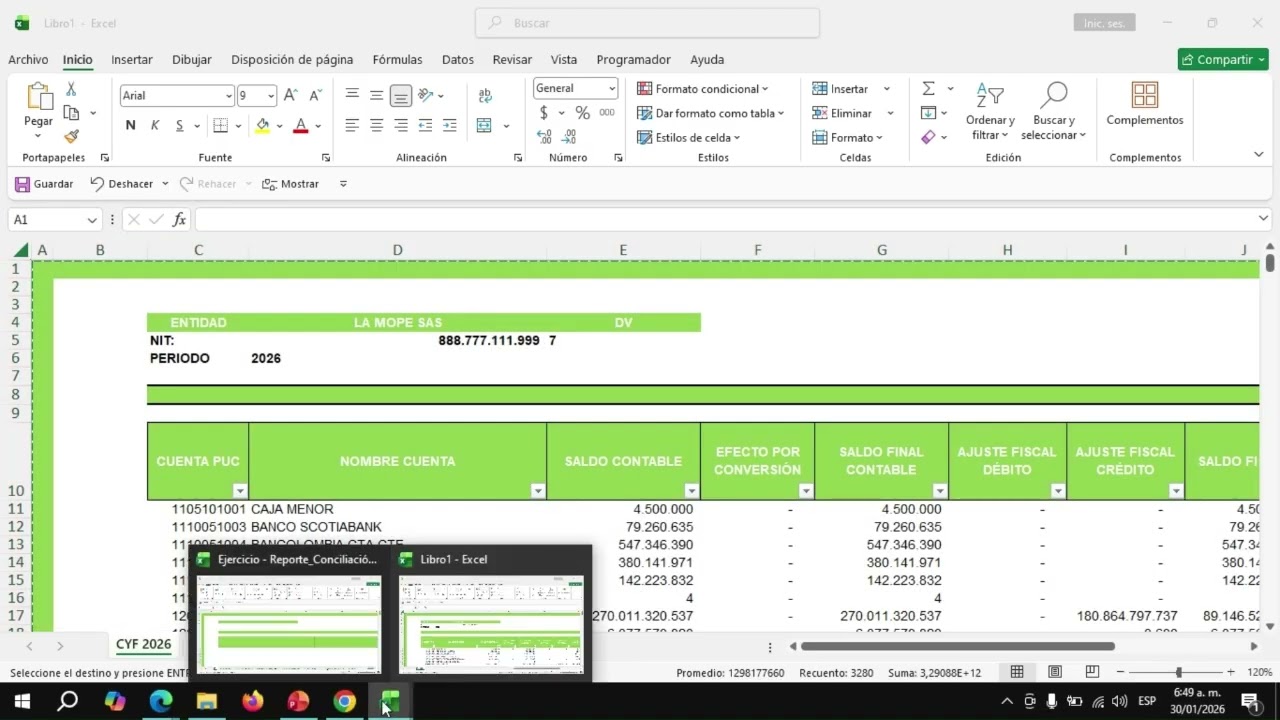Click Guardar in quick access bar
The image size is (1280, 720).
(x=44, y=184)
